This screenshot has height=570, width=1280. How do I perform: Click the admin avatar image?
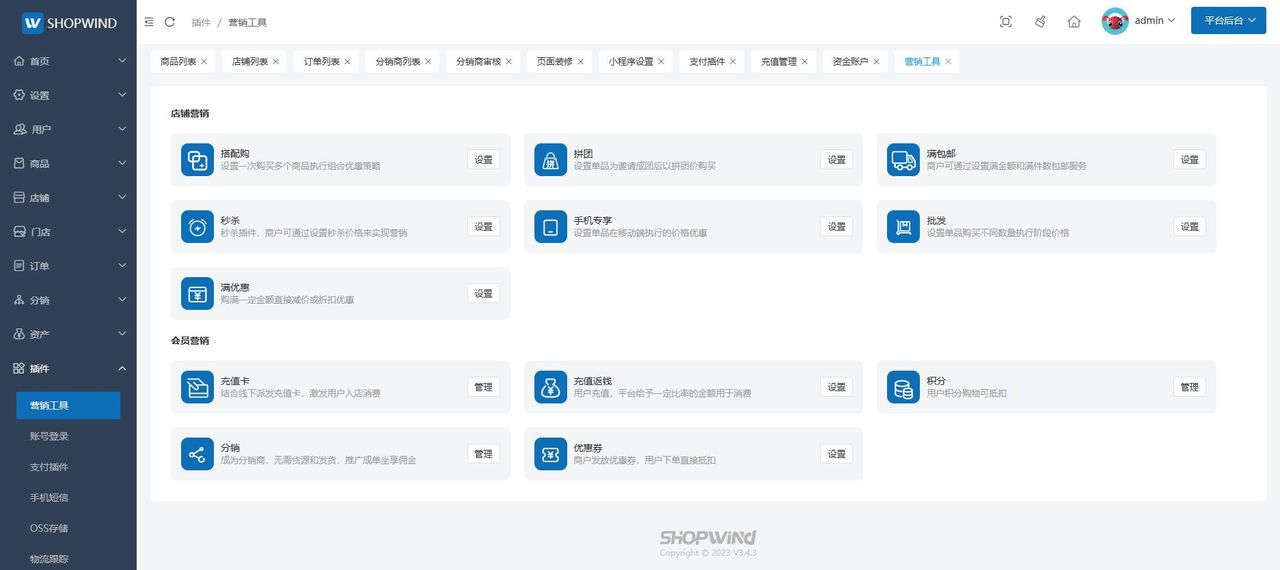point(1115,21)
